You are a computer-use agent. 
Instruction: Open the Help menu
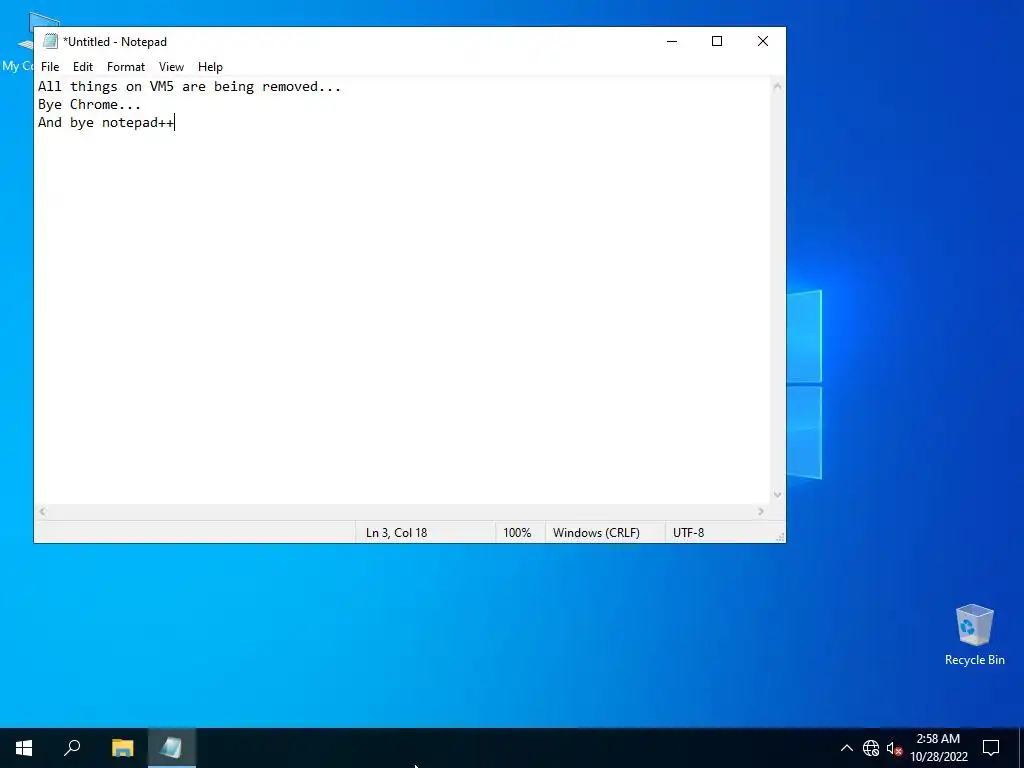[210, 67]
